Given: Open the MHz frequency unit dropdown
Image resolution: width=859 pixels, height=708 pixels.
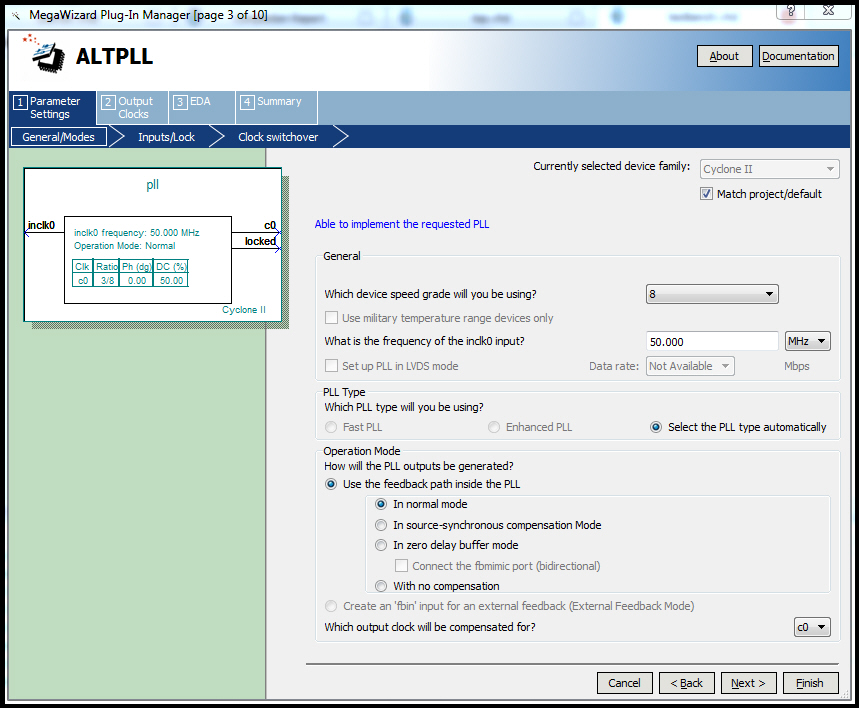Looking at the screenshot, I should (x=808, y=341).
